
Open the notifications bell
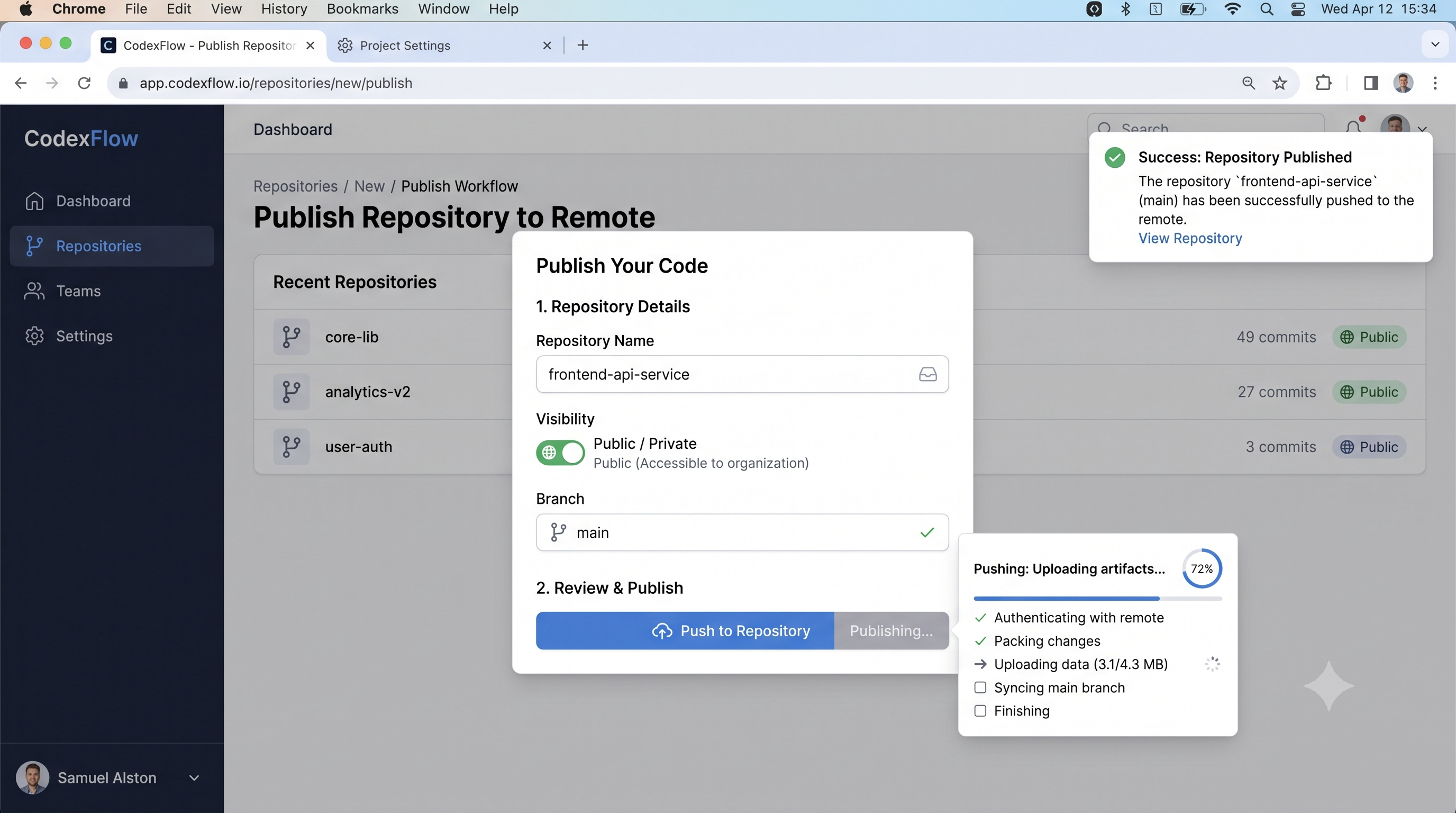click(x=1353, y=127)
